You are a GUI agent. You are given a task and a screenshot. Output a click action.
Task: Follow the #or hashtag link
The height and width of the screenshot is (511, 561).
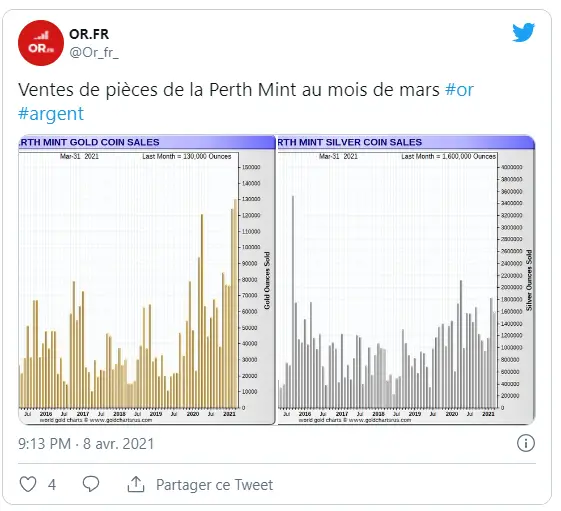point(459,89)
